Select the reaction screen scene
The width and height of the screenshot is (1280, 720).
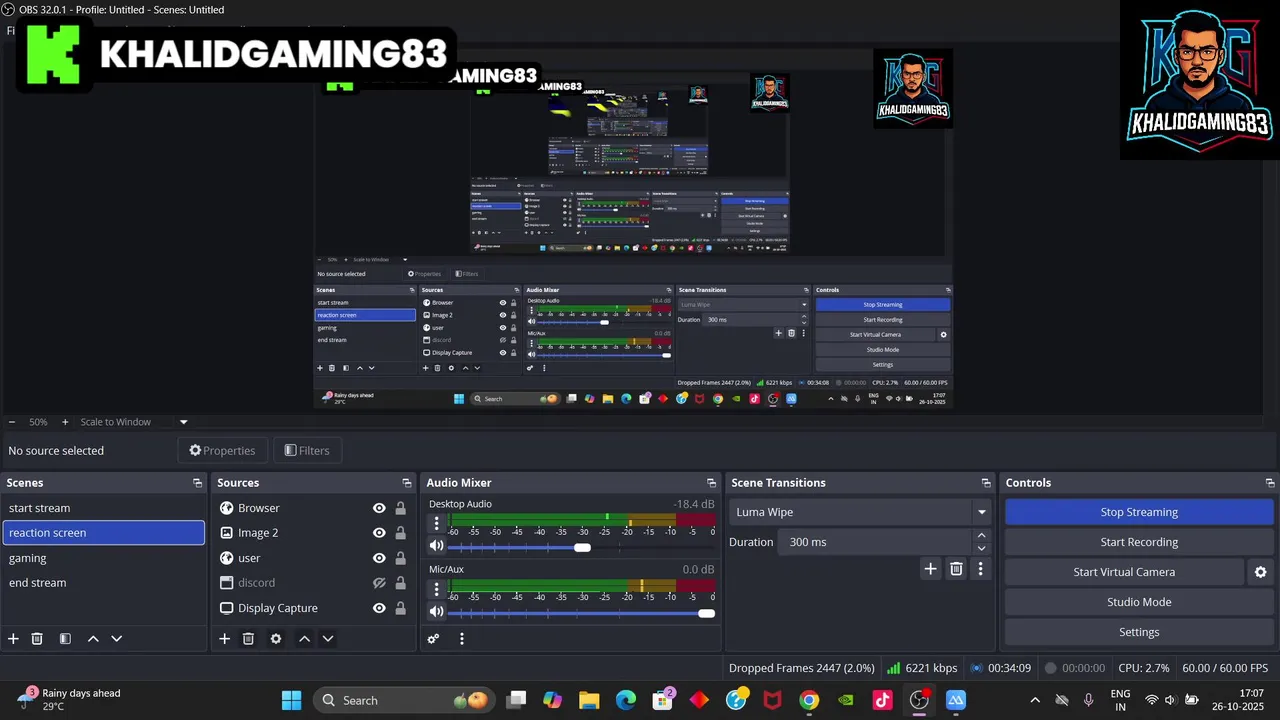click(104, 533)
